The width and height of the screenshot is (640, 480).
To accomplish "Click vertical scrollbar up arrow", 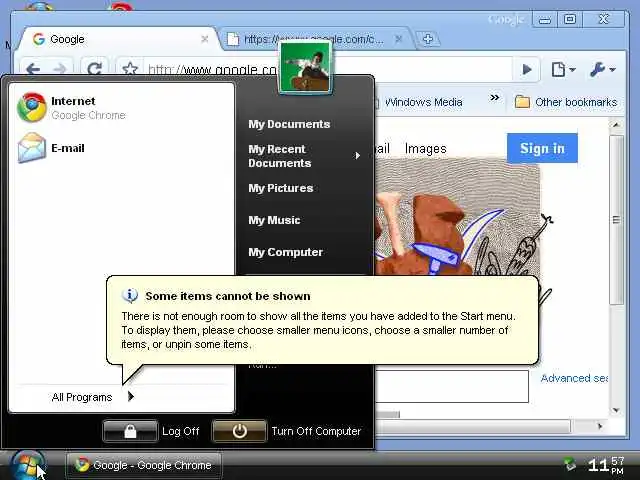I will (616, 125).
